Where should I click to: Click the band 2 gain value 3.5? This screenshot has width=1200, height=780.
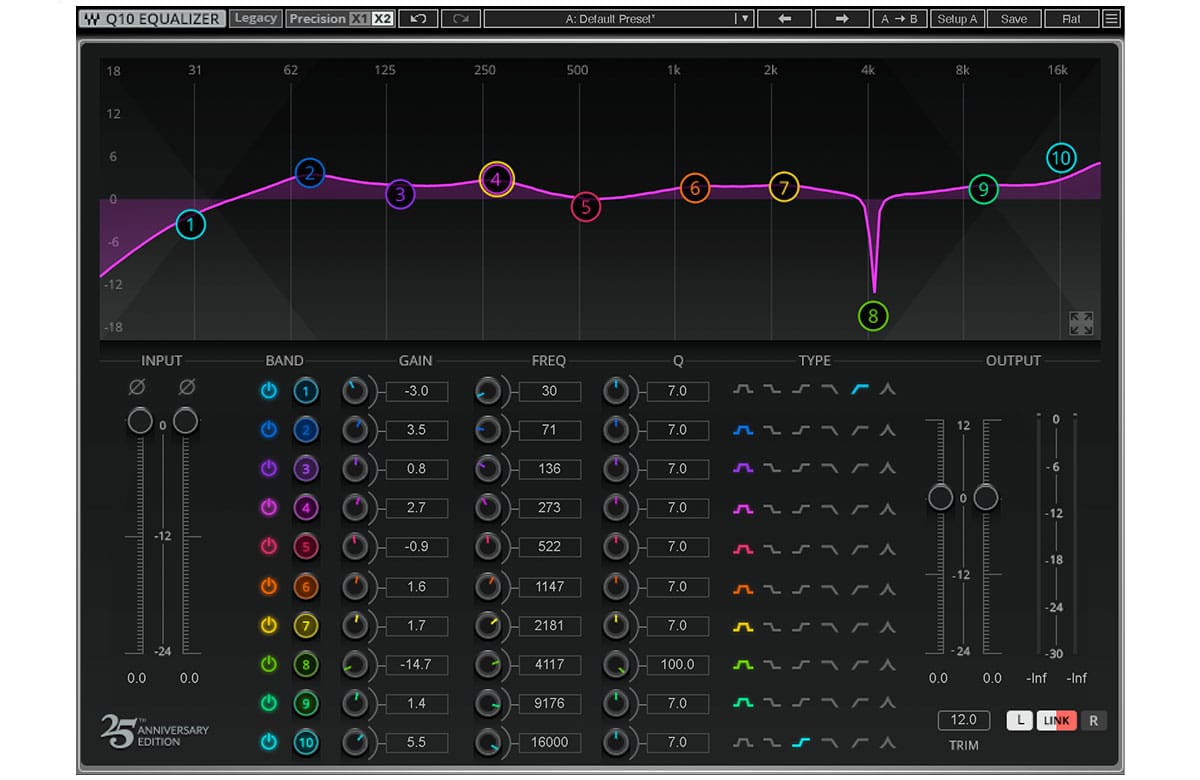coord(416,430)
